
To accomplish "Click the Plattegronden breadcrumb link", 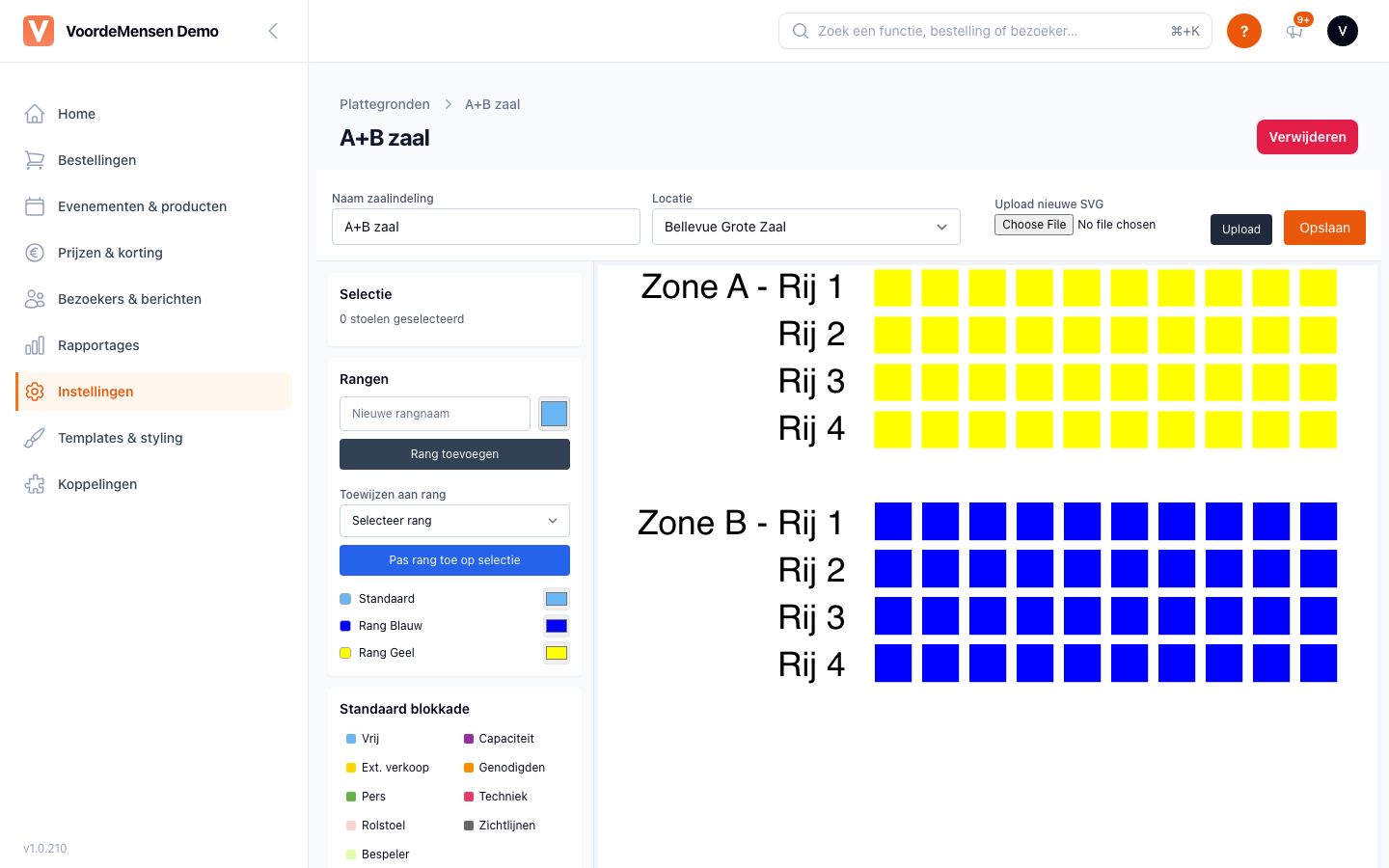I will 385,104.
